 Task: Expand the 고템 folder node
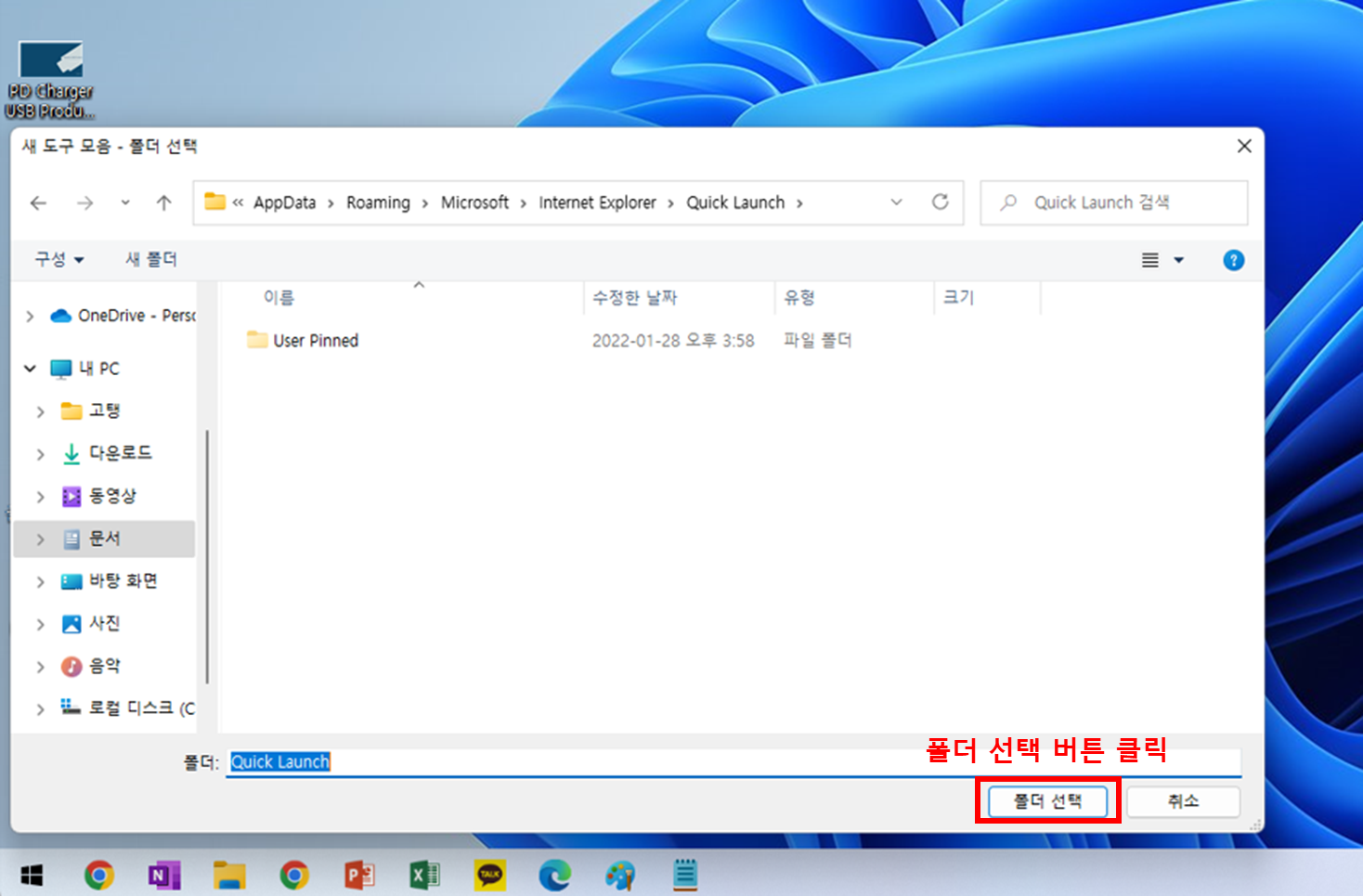pos(40,411)
